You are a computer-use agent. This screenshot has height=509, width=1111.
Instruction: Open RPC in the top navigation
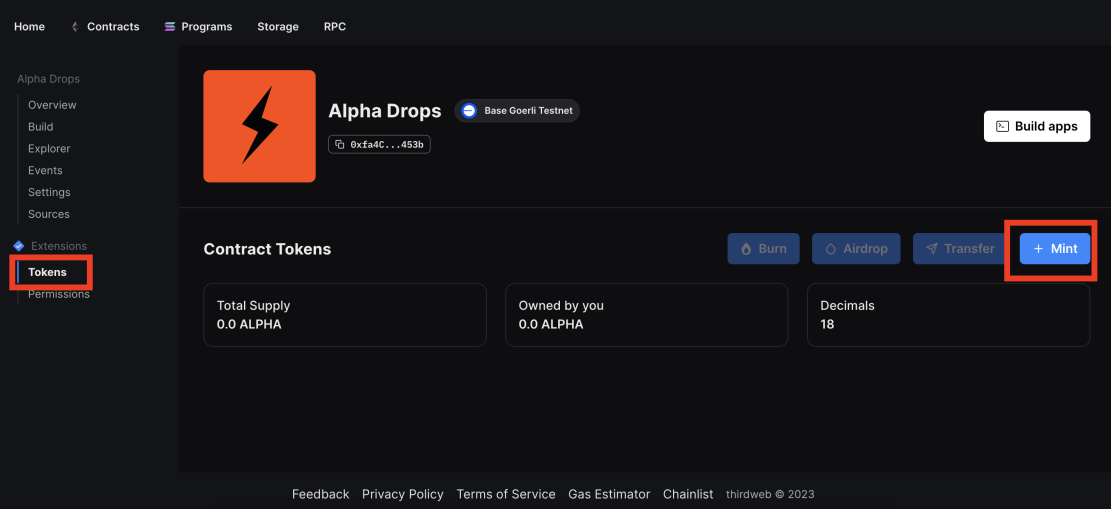335,27
